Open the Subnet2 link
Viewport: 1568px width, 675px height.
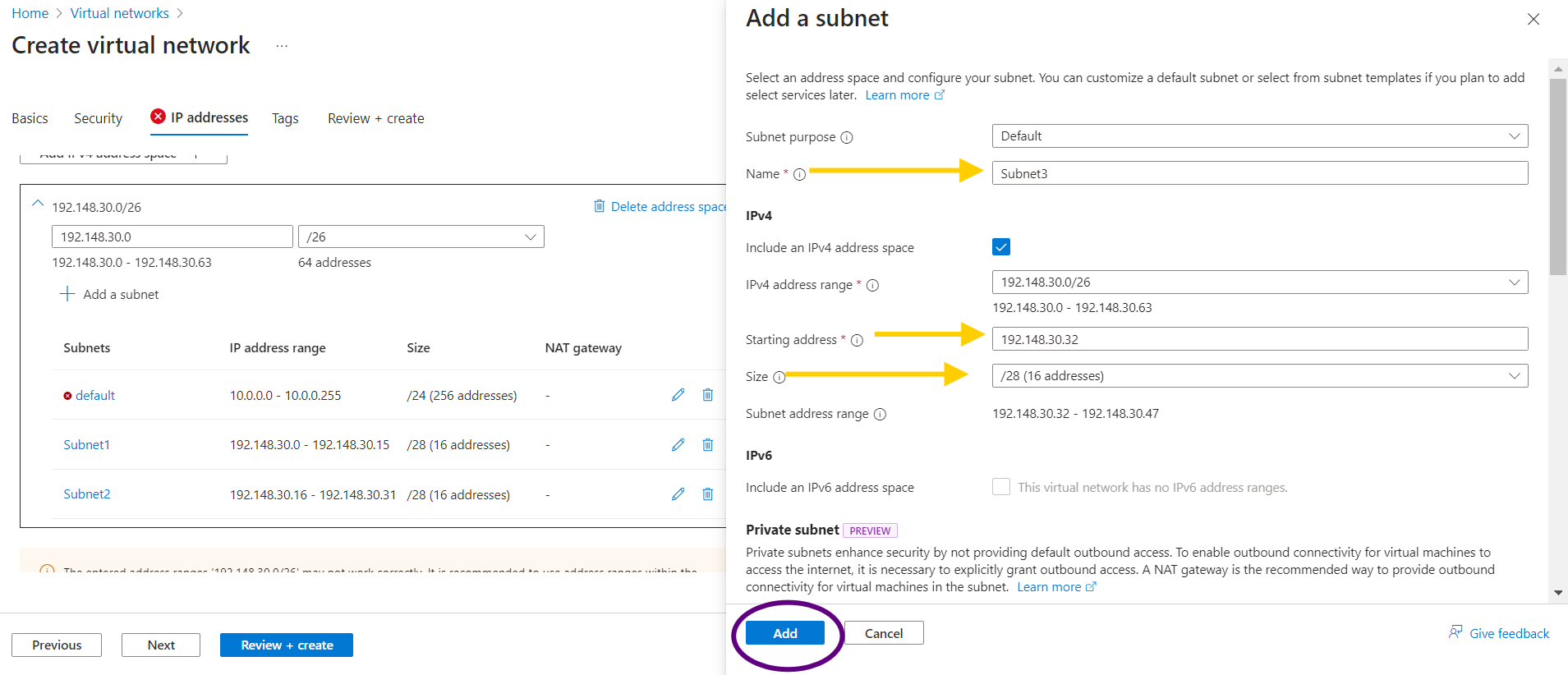87,494
